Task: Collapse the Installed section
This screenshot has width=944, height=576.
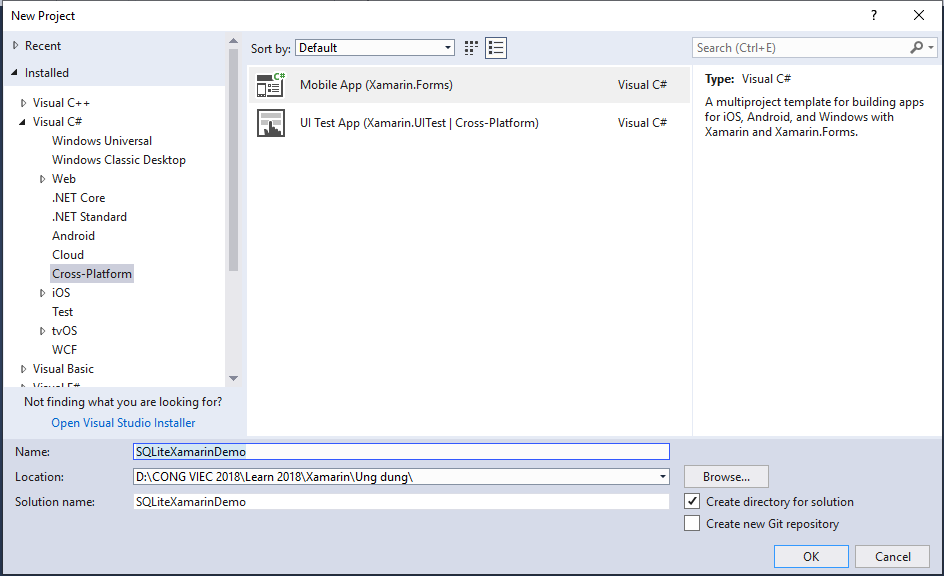Action: coord(14,73)
